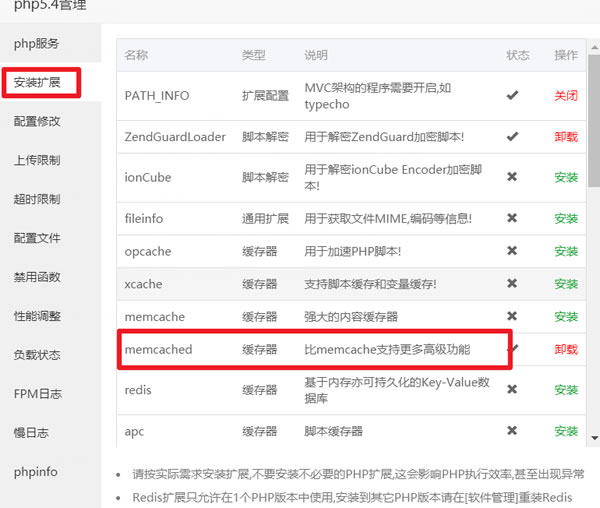This screenshot has height=508, width=600.
Task: Open the FPM日志 tab
Action: pyautogui.click(x=37, y=394)
